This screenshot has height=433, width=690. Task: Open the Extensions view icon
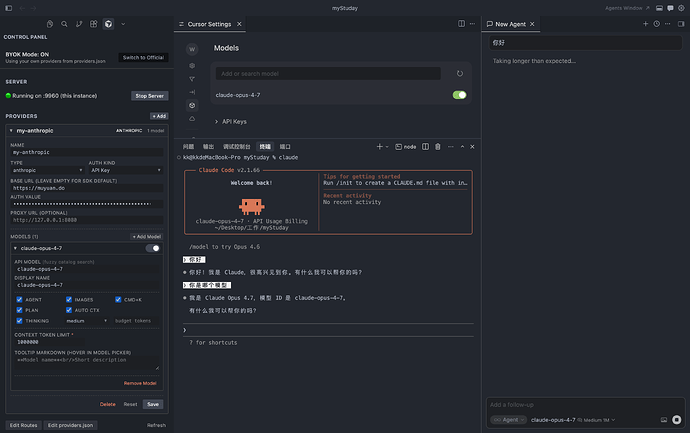93,24
